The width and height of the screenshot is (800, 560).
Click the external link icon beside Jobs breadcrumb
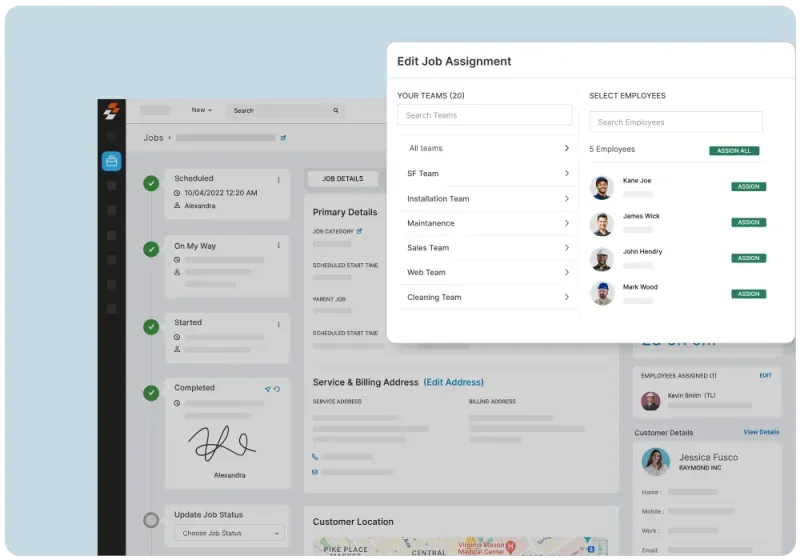click(283, 138)
